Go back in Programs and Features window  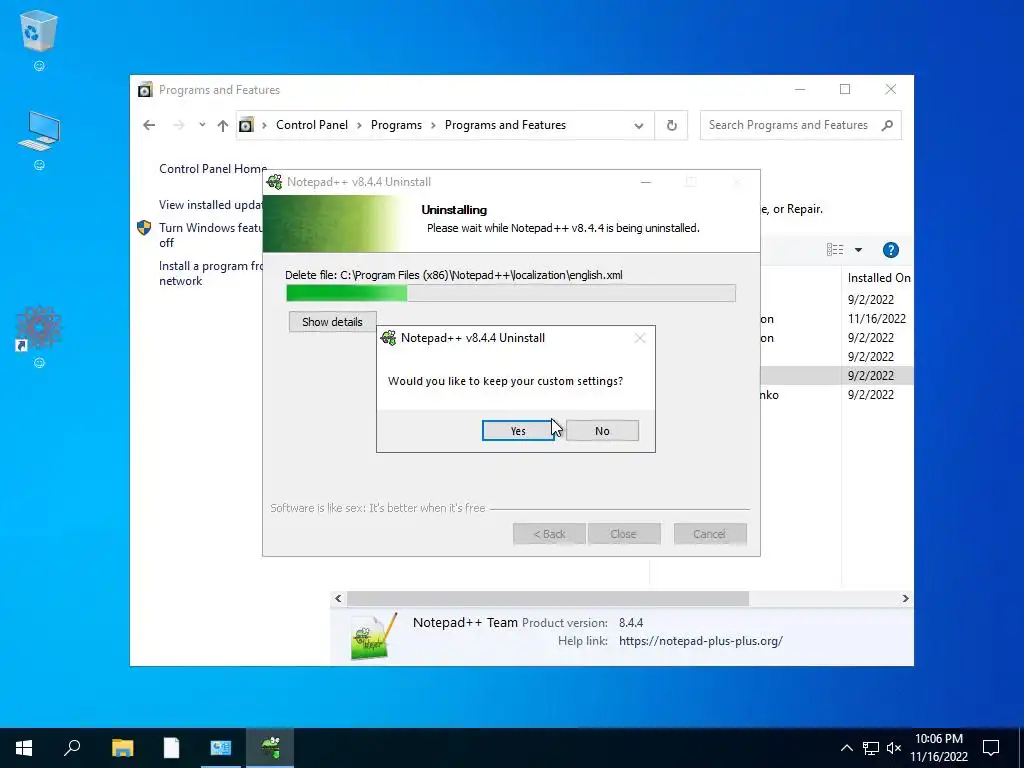(149, 125)
